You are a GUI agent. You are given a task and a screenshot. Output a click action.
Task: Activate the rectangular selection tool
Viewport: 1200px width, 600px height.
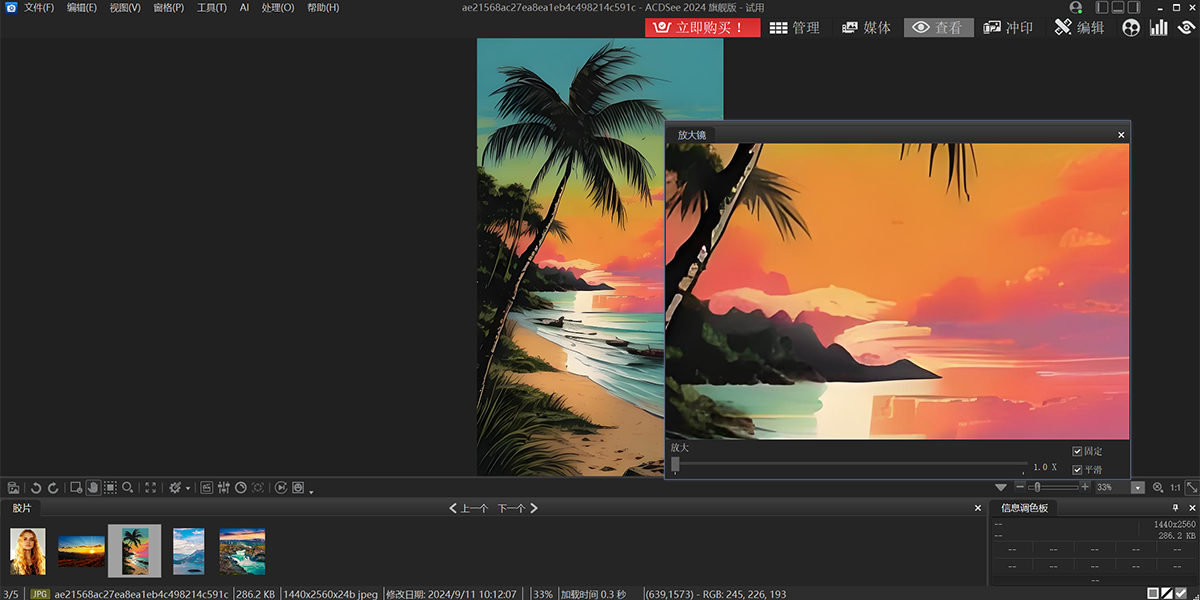click(110, 488)
